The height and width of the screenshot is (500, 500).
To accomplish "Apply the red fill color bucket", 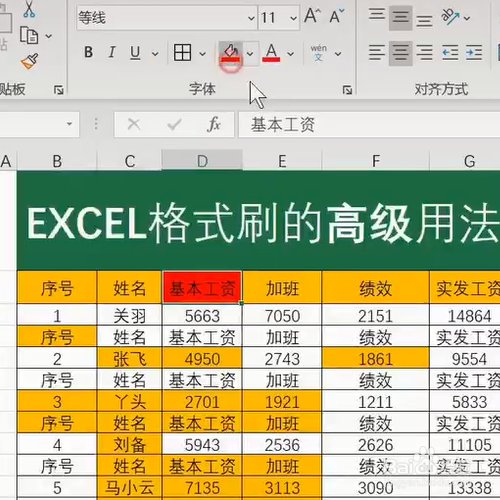I will point(230,53).
